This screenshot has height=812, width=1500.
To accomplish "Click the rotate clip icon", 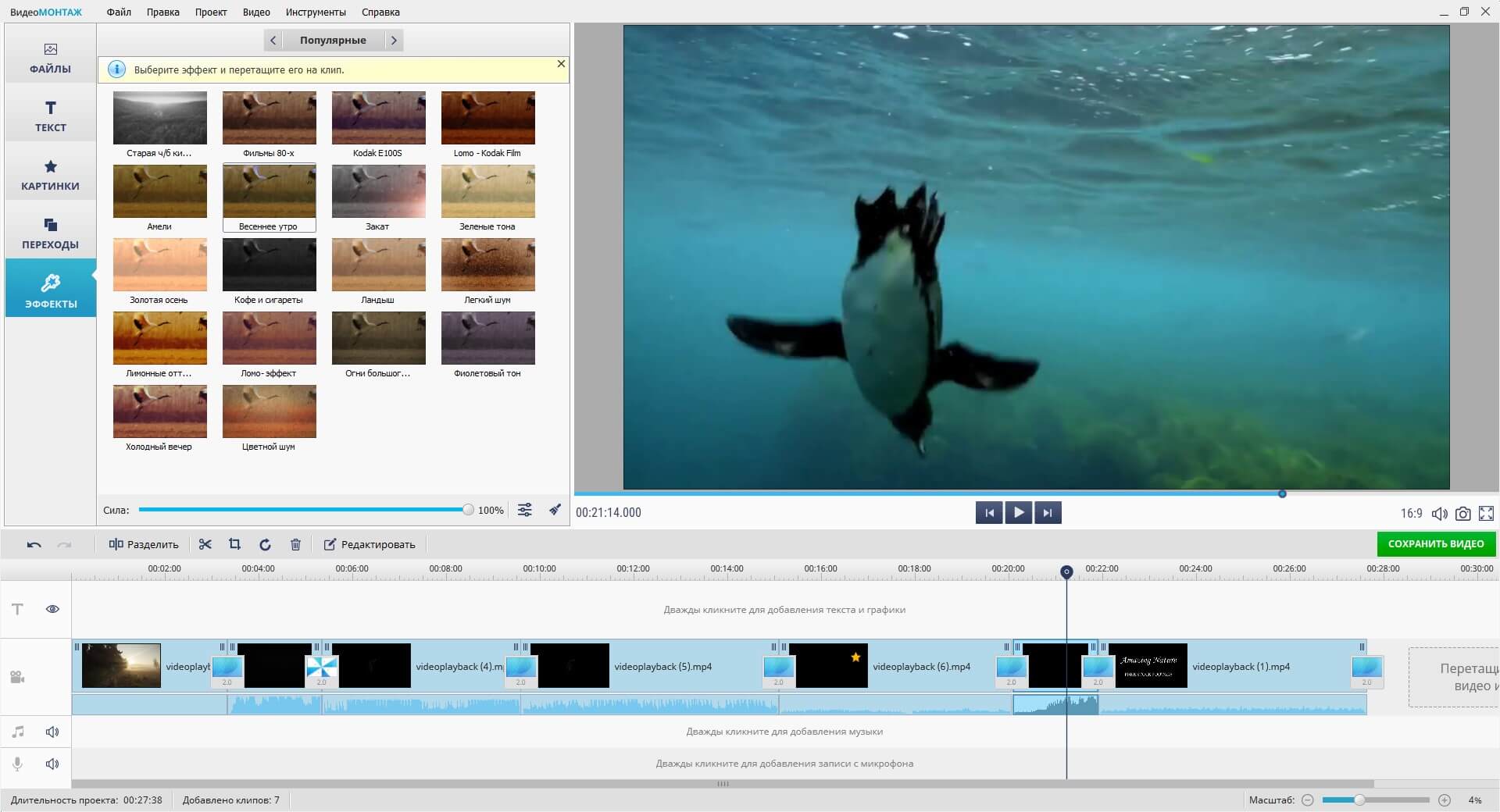I will point(265,544).
